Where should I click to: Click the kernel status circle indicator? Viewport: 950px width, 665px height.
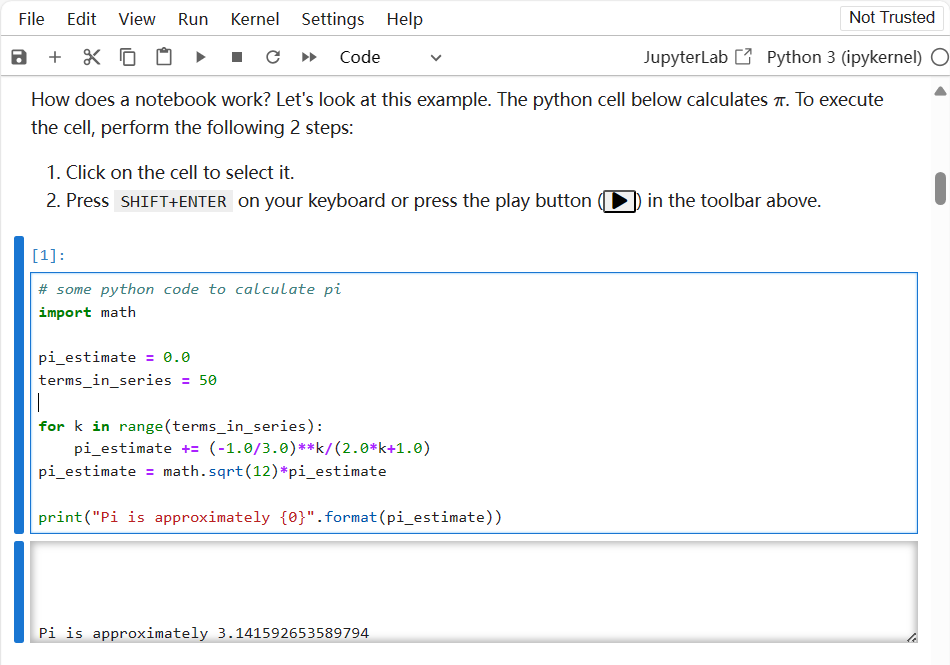pos(941,57)
